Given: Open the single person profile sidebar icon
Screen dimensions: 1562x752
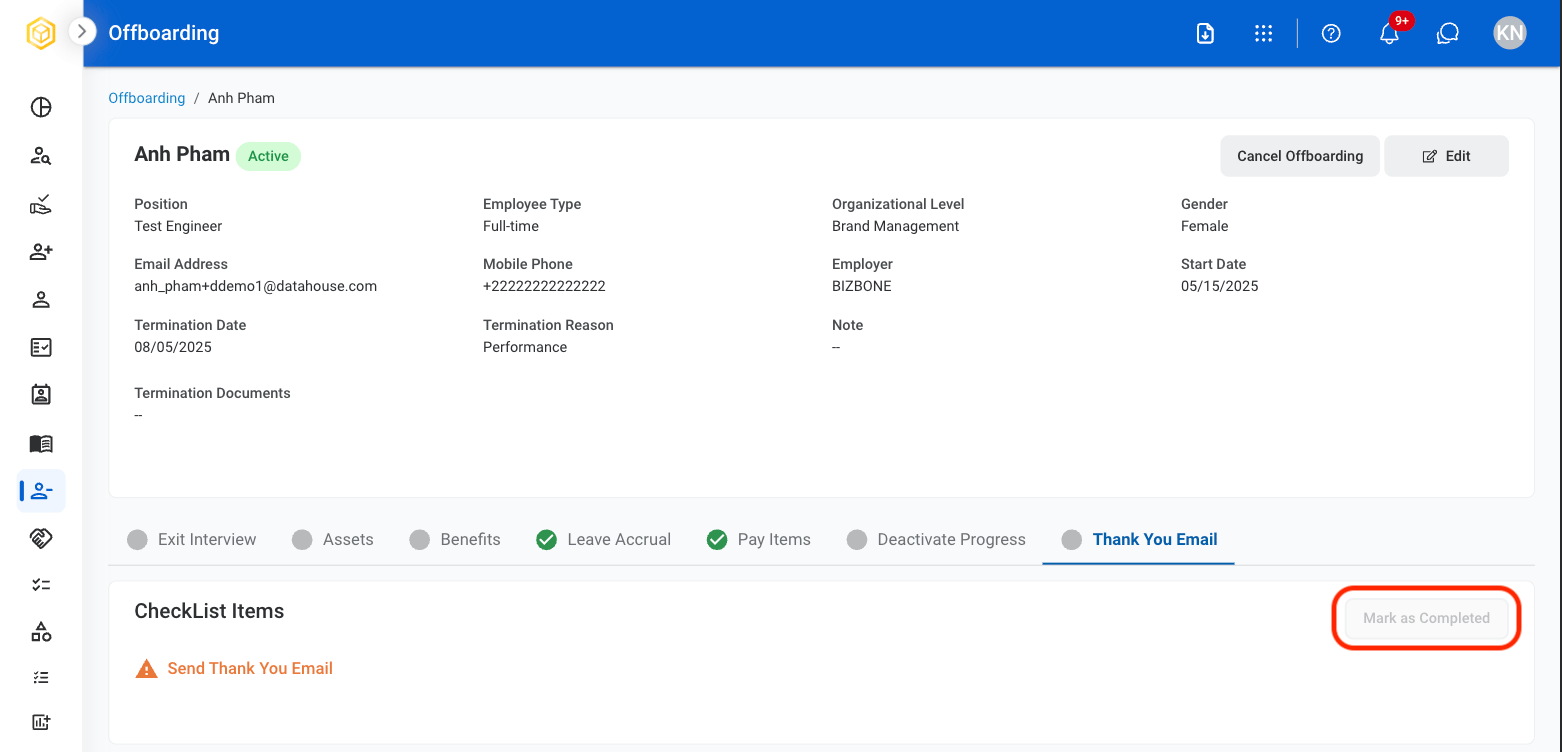Looking at the screenshot, I should pyautogui.click(x=41, y=300).
